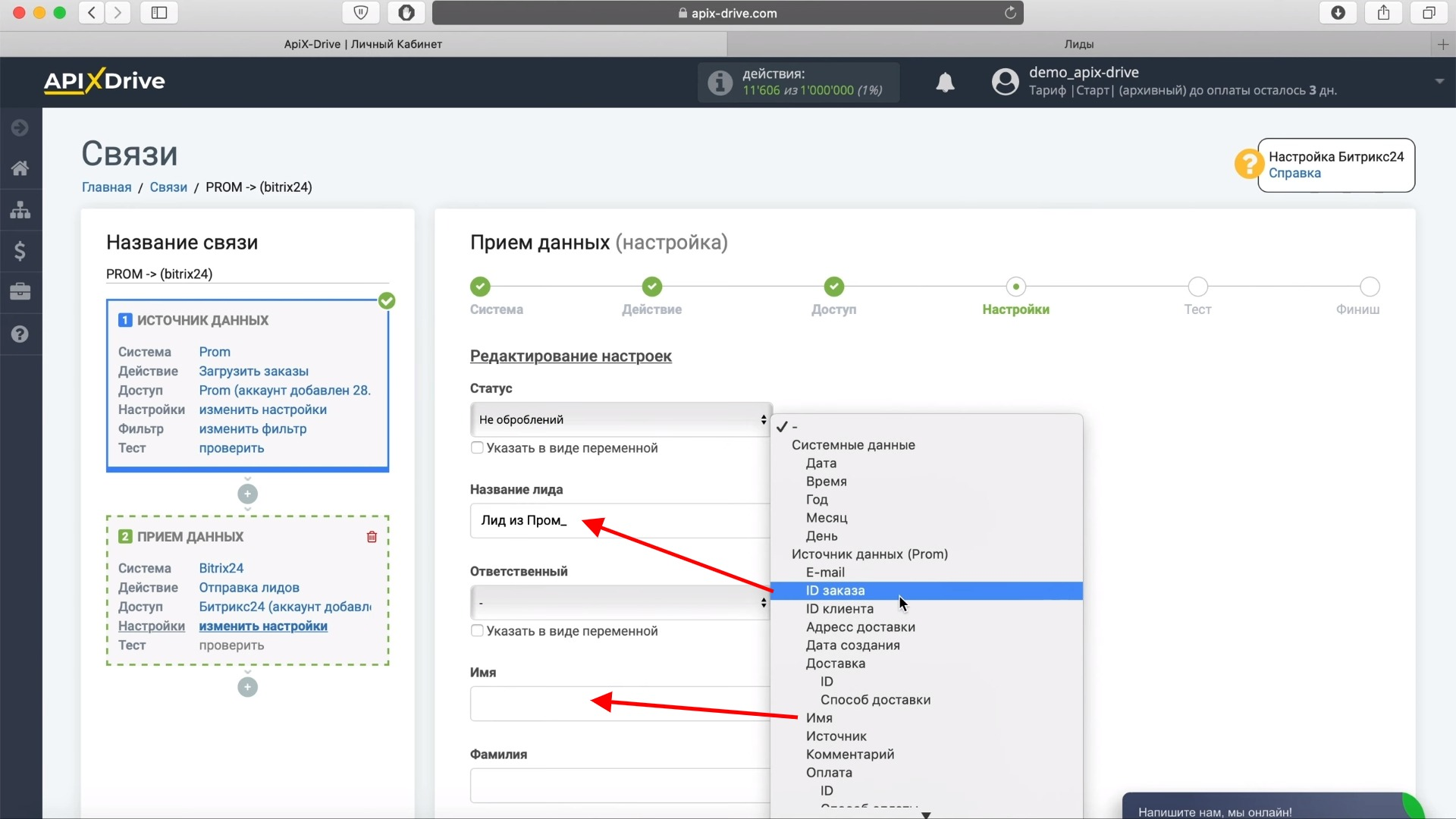Viewport: 1456px width, 819px height.
Task: Check 'Указать в виде переменной' under Ответственный
Action: 477,631
